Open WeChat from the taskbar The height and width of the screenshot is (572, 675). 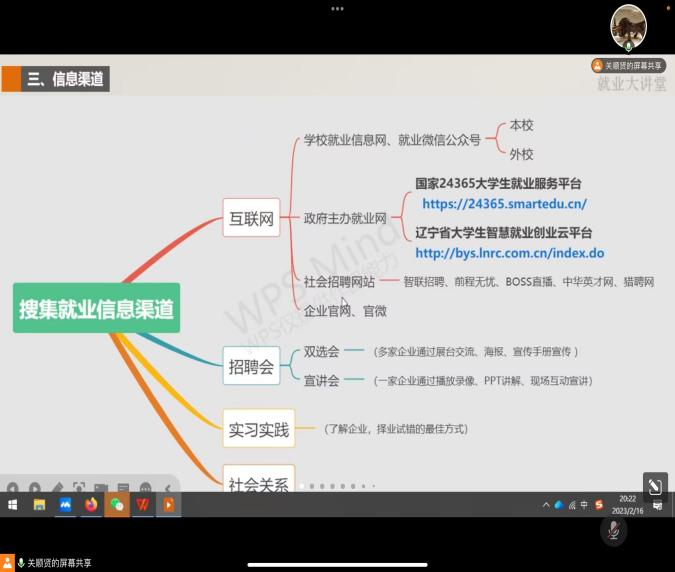coord(117,505)
